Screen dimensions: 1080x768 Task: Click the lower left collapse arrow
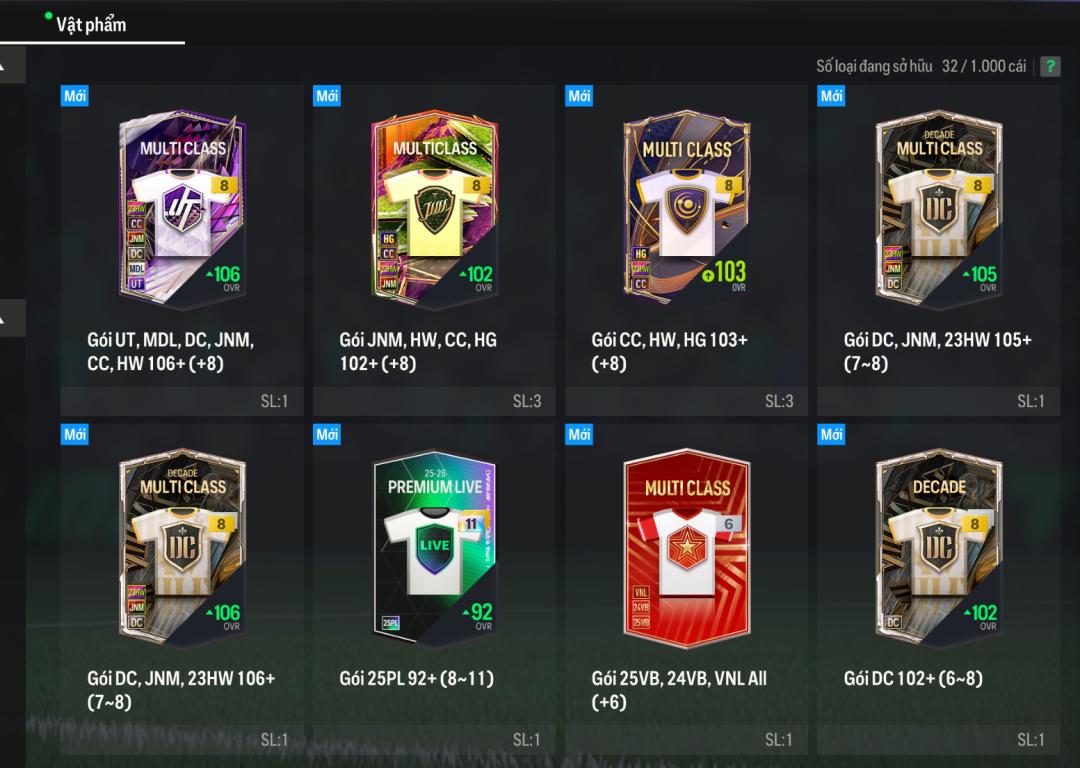(x=12, y=318)
